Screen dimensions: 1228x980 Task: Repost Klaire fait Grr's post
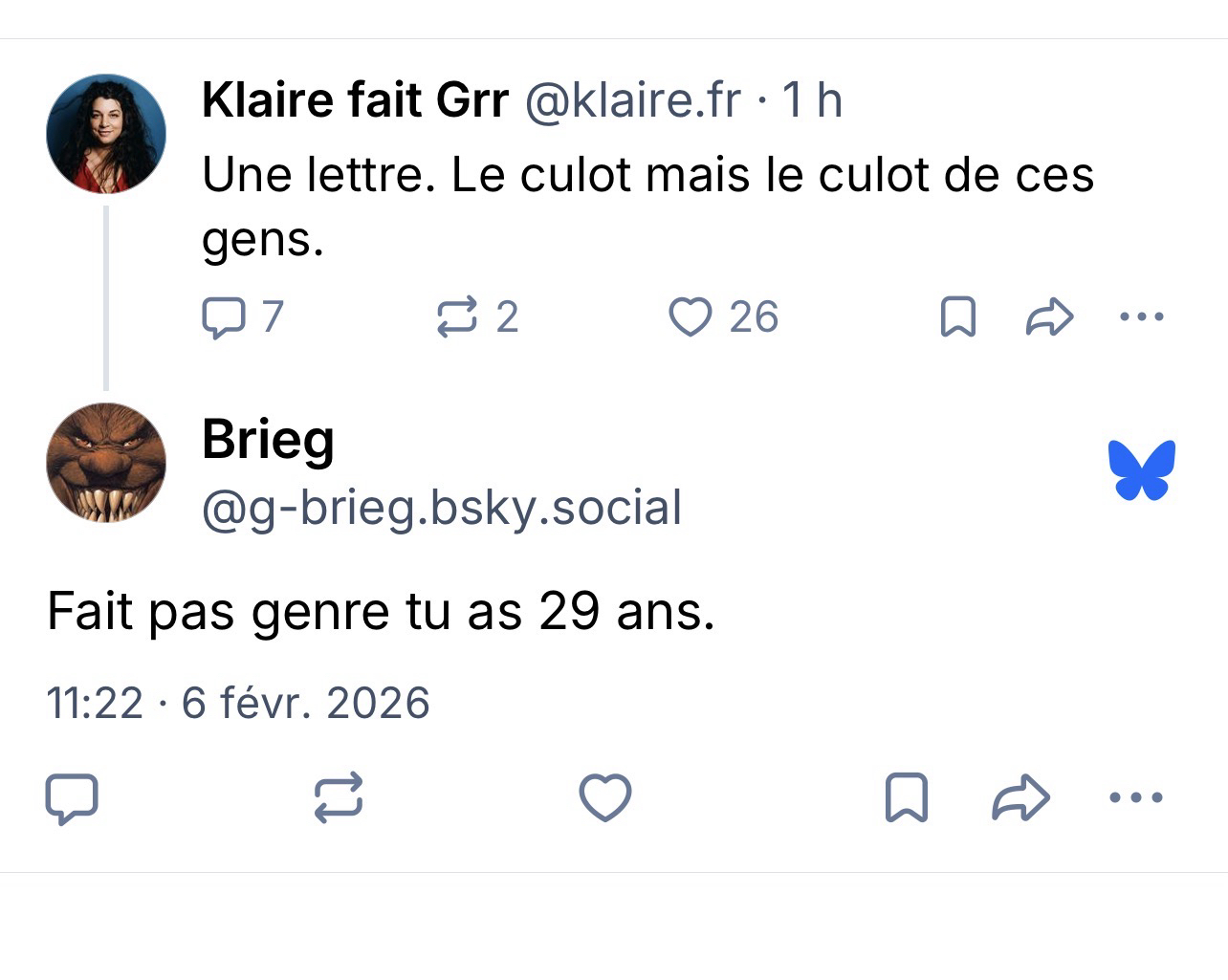[x=456, y=317]
